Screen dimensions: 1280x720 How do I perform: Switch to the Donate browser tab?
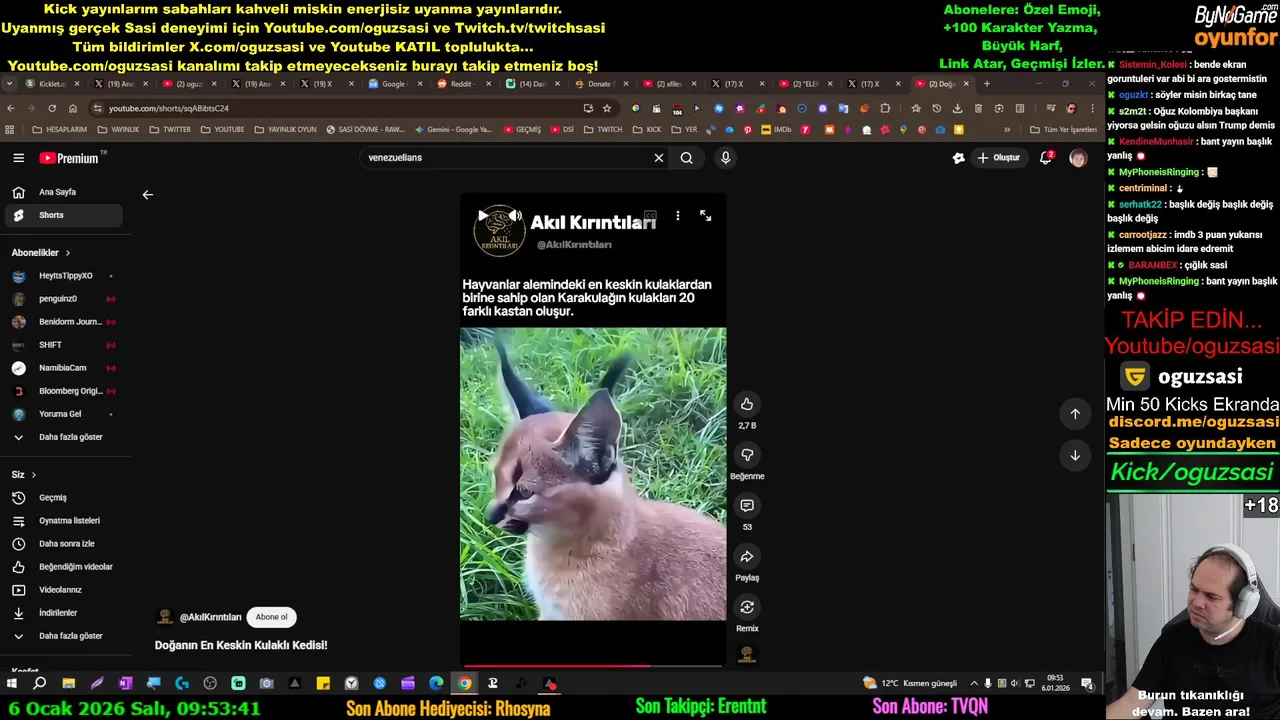click(600, 84)
